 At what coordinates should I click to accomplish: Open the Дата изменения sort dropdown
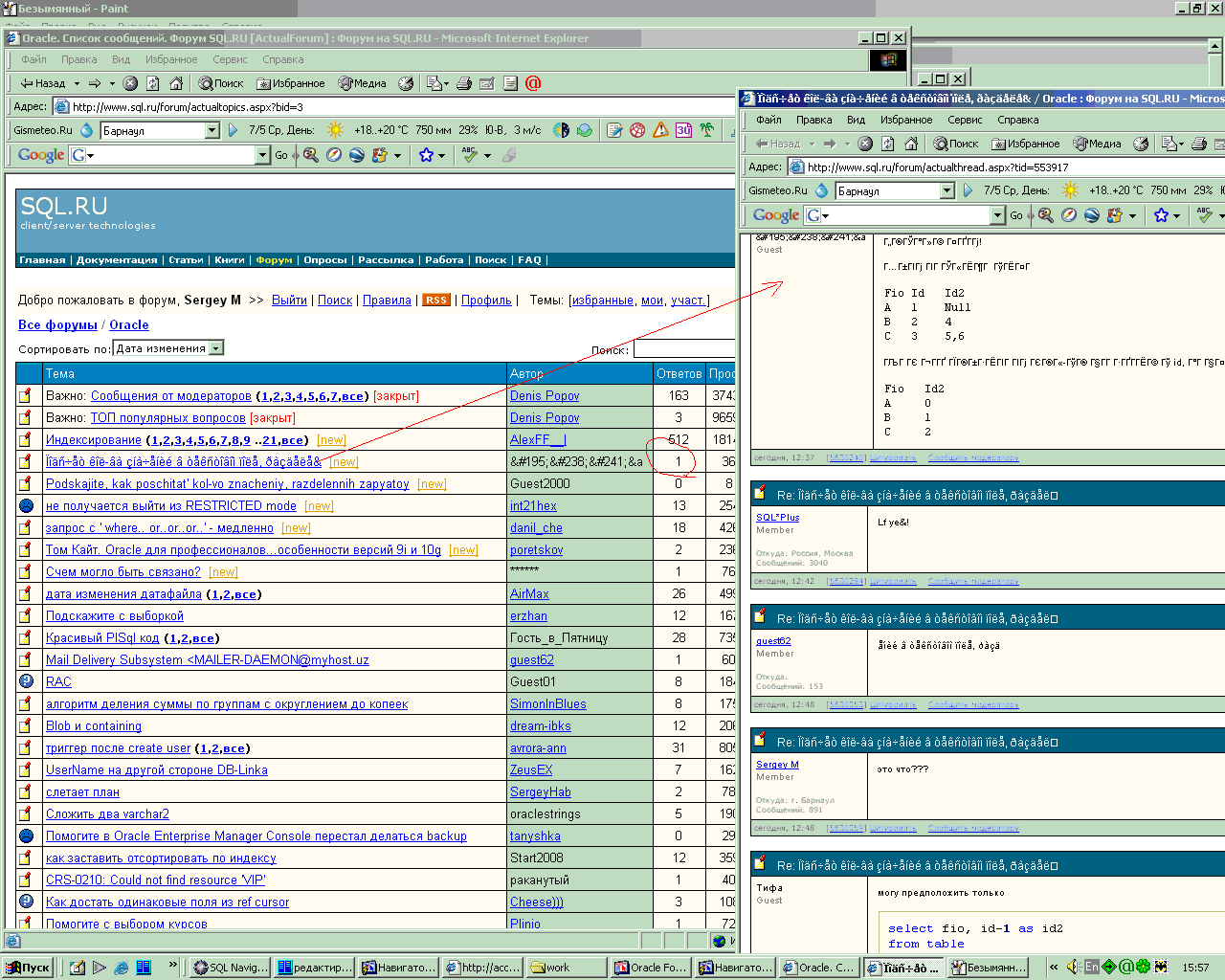(216, 348)
